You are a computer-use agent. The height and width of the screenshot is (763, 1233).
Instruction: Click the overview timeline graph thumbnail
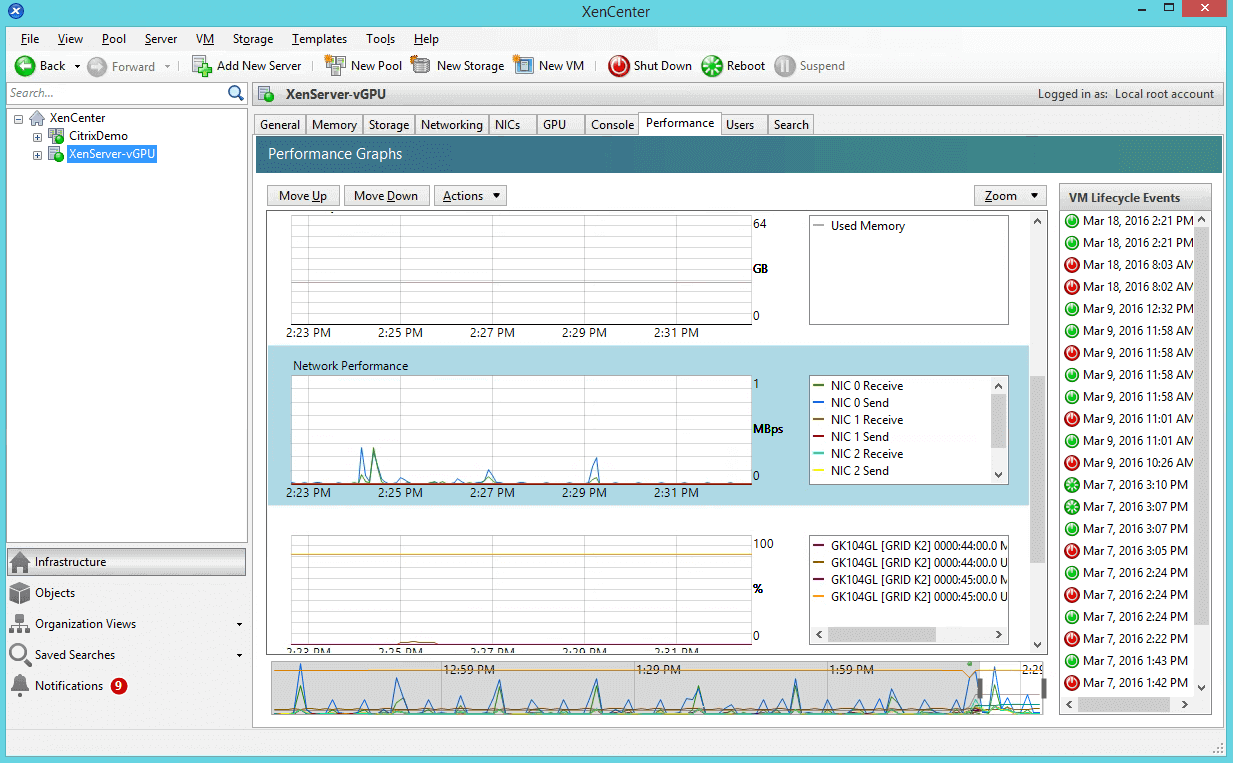658,687
